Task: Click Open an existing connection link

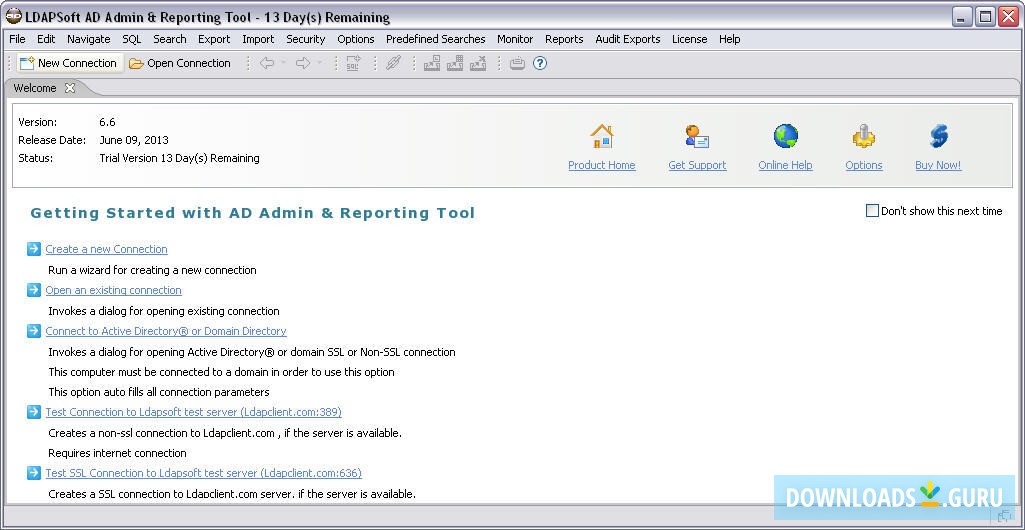Action: click(114, 290)
